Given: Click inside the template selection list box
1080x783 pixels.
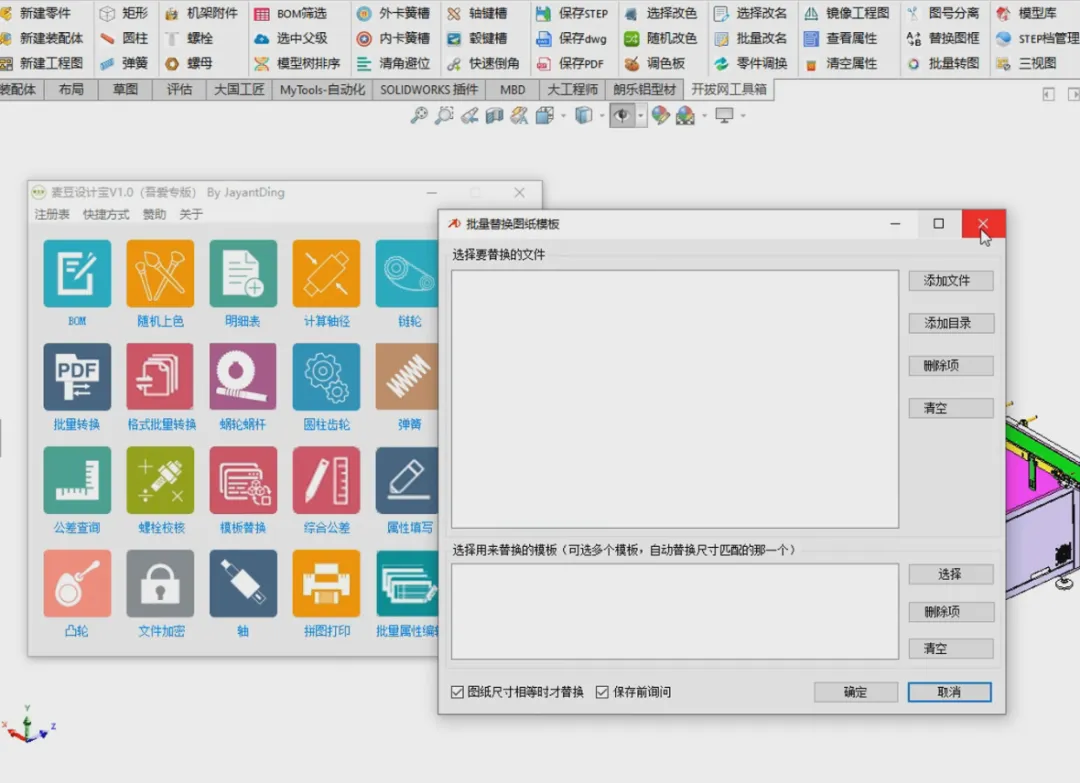Looking at the screenshot, I should point(675,612).
